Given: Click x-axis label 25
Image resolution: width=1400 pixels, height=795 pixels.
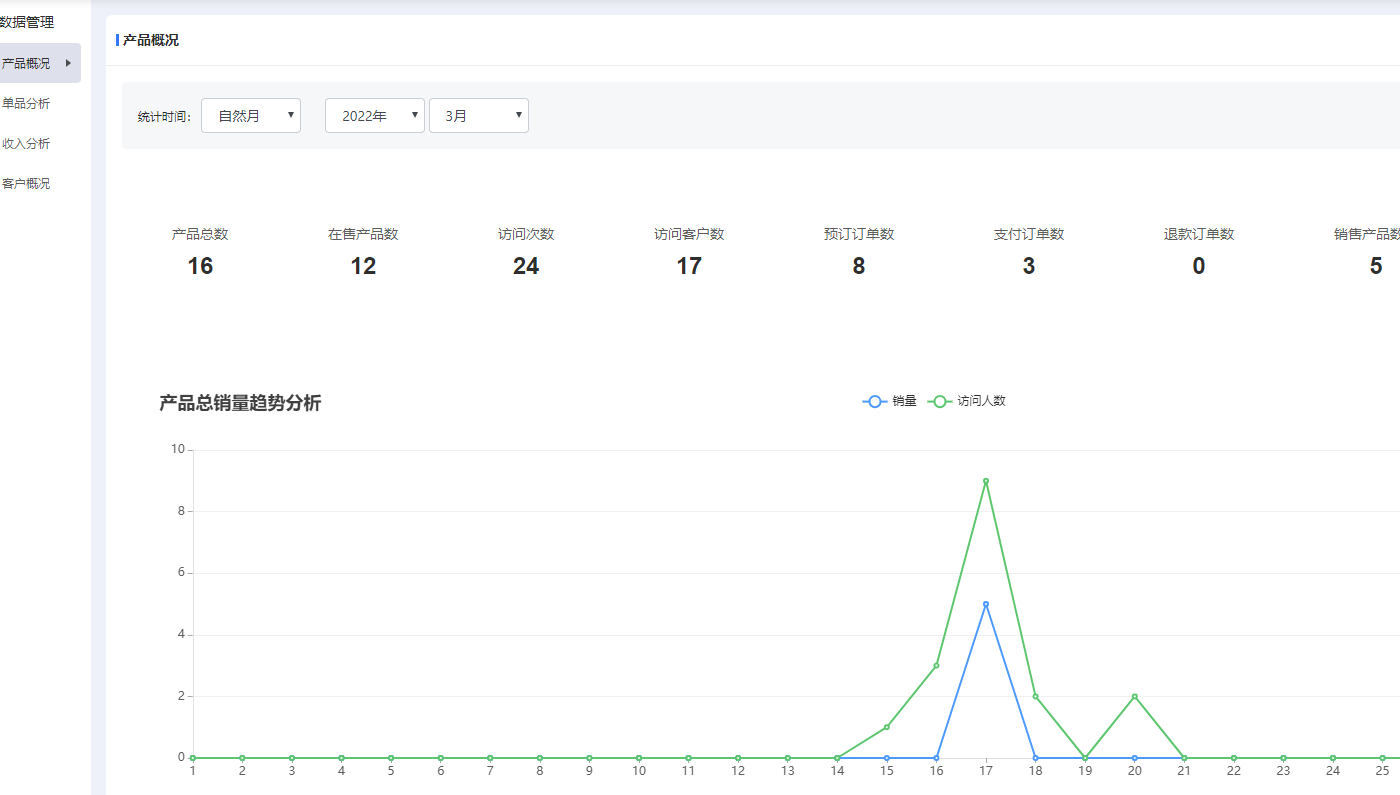Looking at the screenshot, I should (x=1382, y=771).
